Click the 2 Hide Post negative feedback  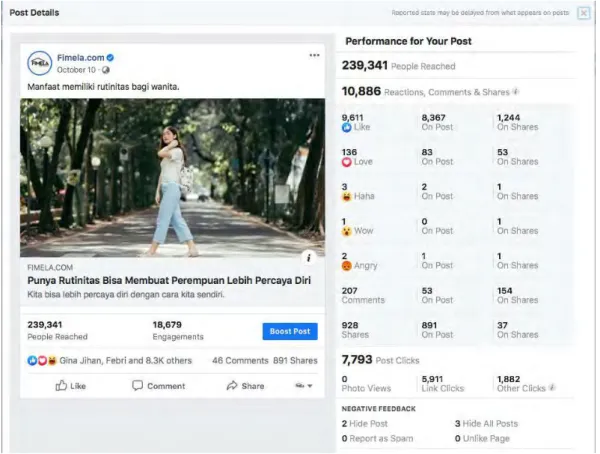[x=365, y=424]
